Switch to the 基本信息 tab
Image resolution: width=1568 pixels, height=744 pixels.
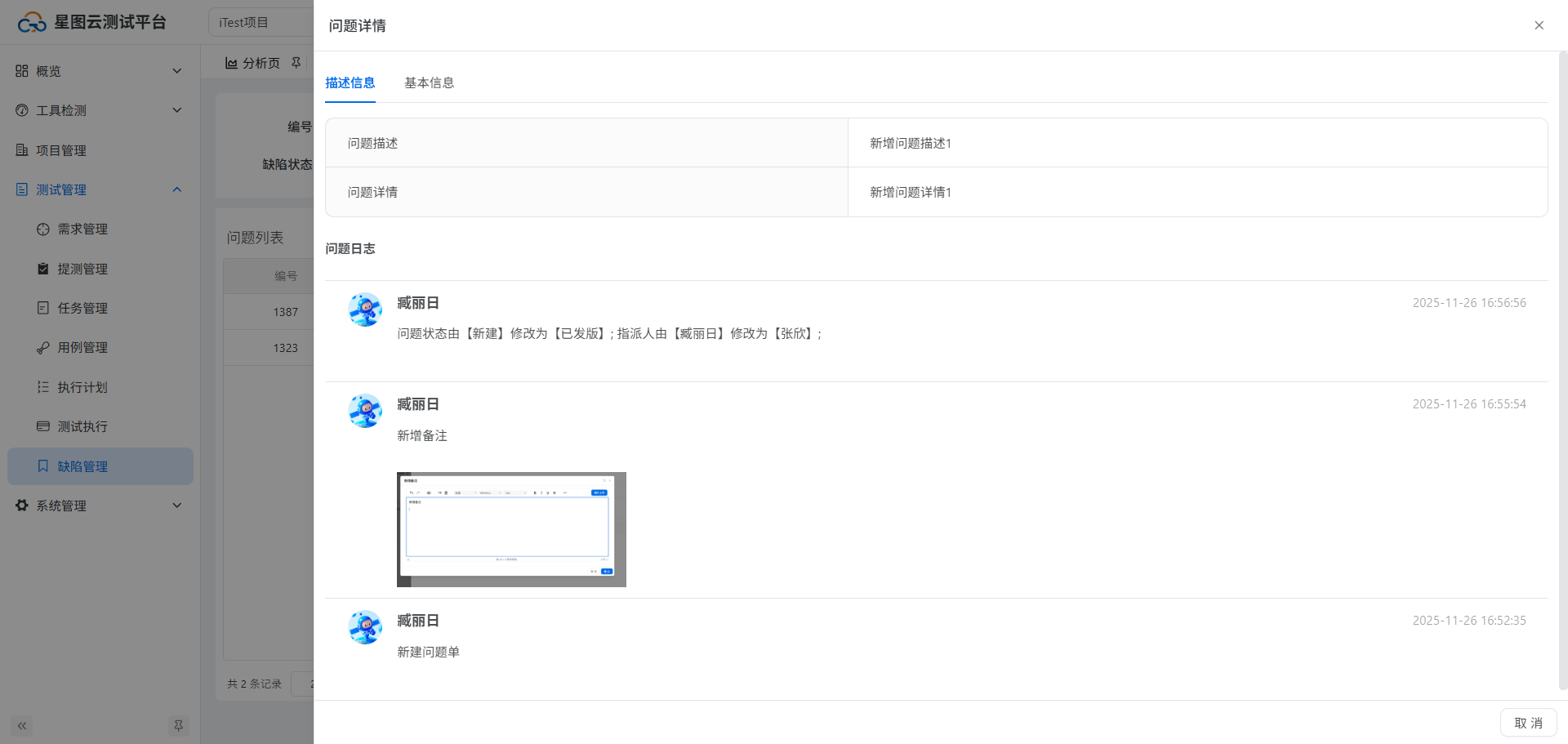click(x=429, y=82)
